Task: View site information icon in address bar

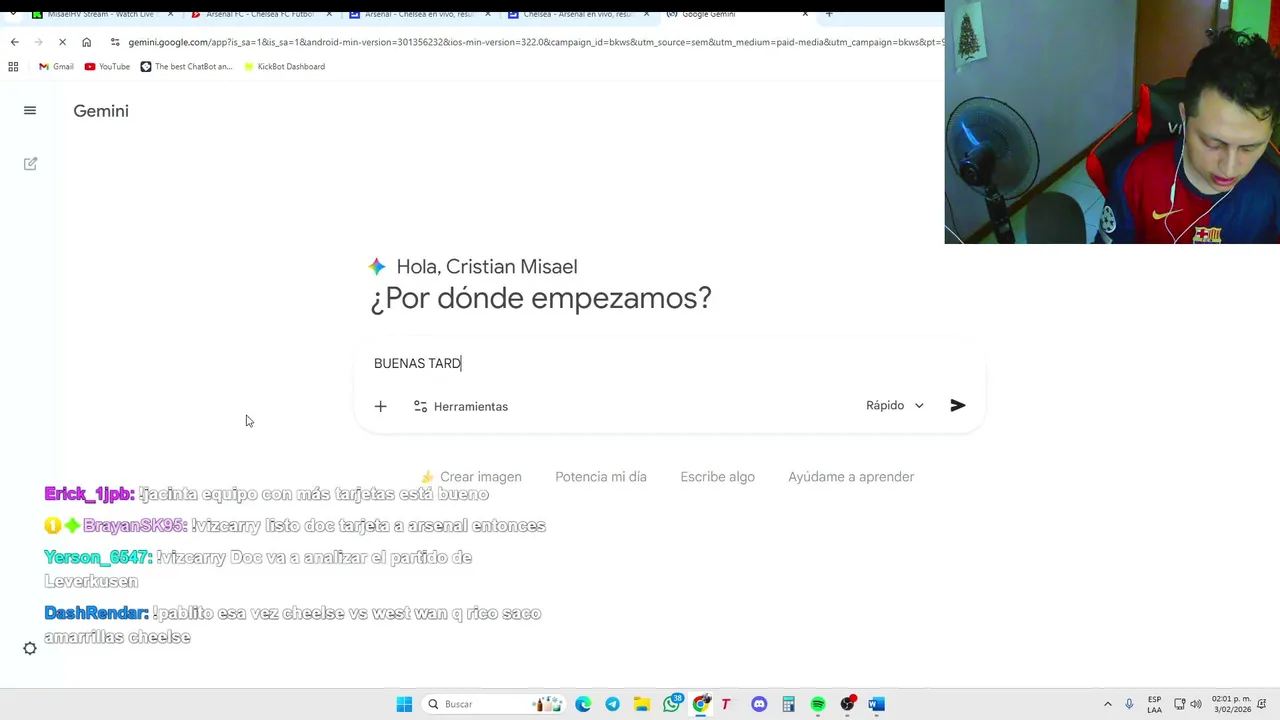Action: (116, 42)
